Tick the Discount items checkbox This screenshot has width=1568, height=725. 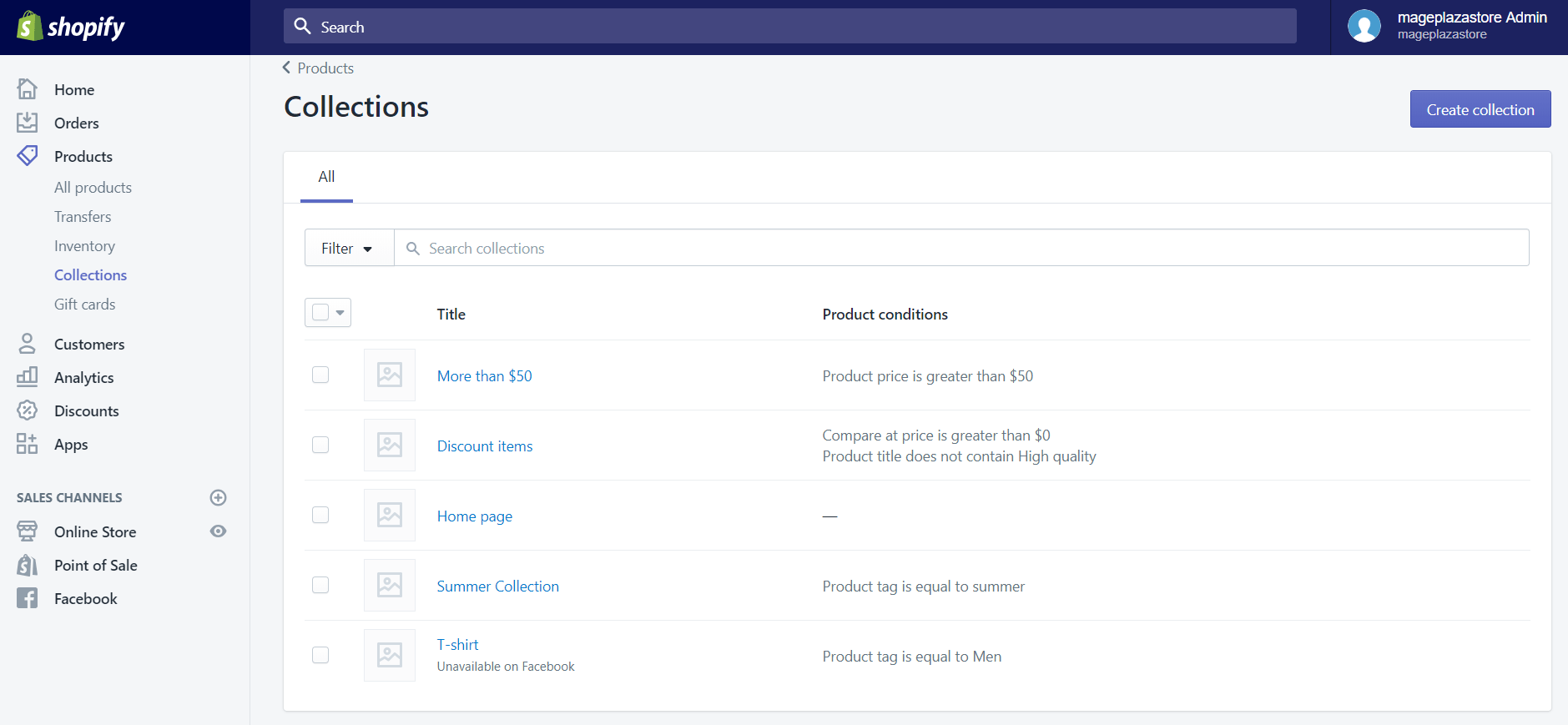pyautogui.click(x=320, y=445)
